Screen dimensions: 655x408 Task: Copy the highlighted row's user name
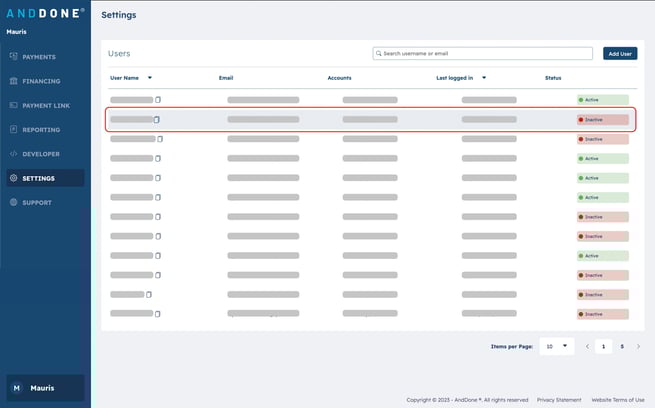157,120
